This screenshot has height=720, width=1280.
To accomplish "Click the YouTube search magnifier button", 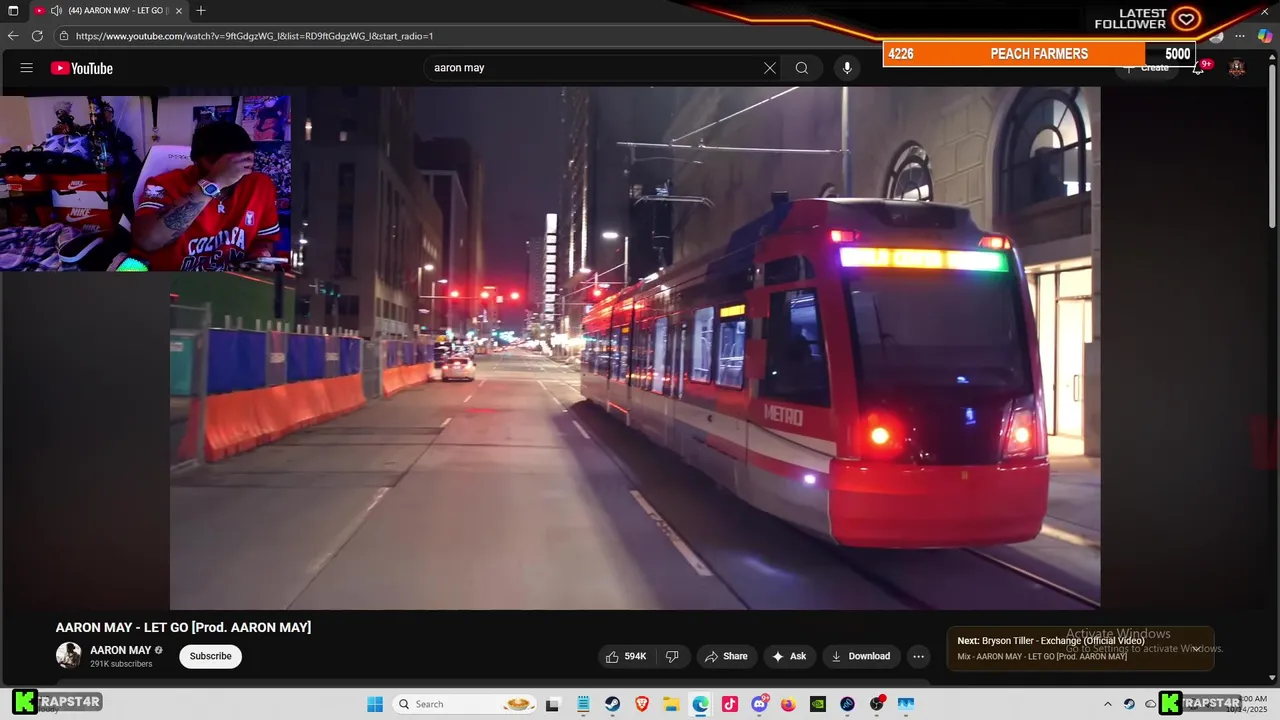I will pos(802,68).
